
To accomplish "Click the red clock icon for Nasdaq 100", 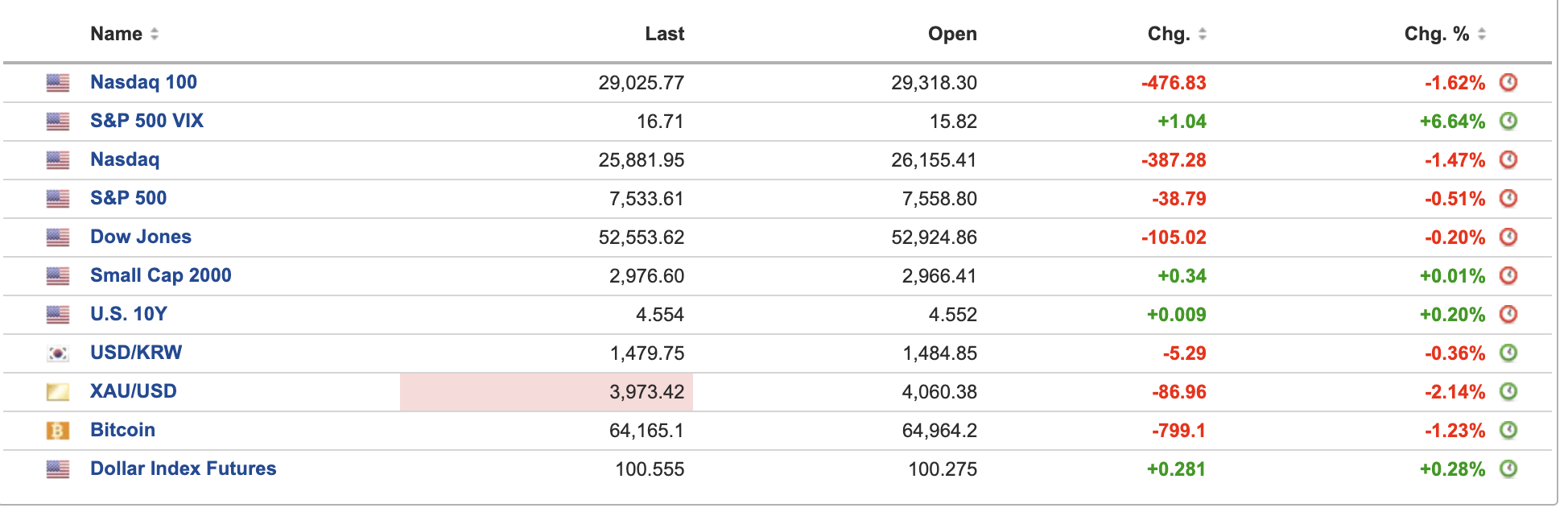I will pyautogui.click(x=1508, y=82).
